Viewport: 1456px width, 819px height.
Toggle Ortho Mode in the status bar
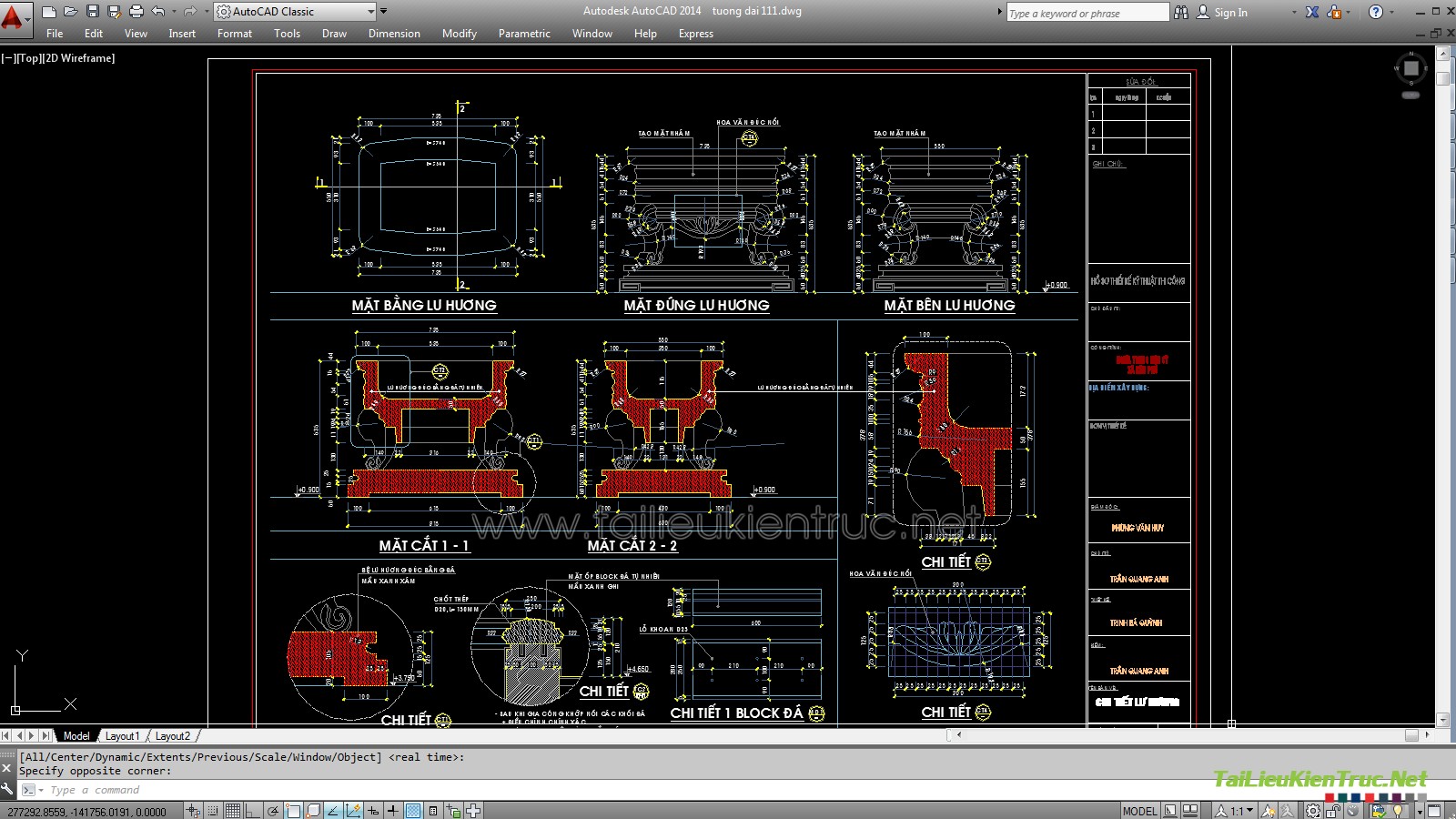[253, 810]
